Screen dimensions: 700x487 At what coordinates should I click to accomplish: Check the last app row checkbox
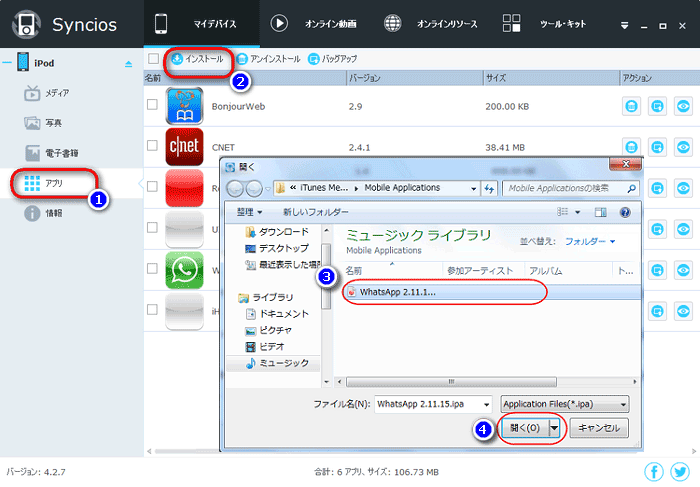pyautogui.click(x=152, y=309)
